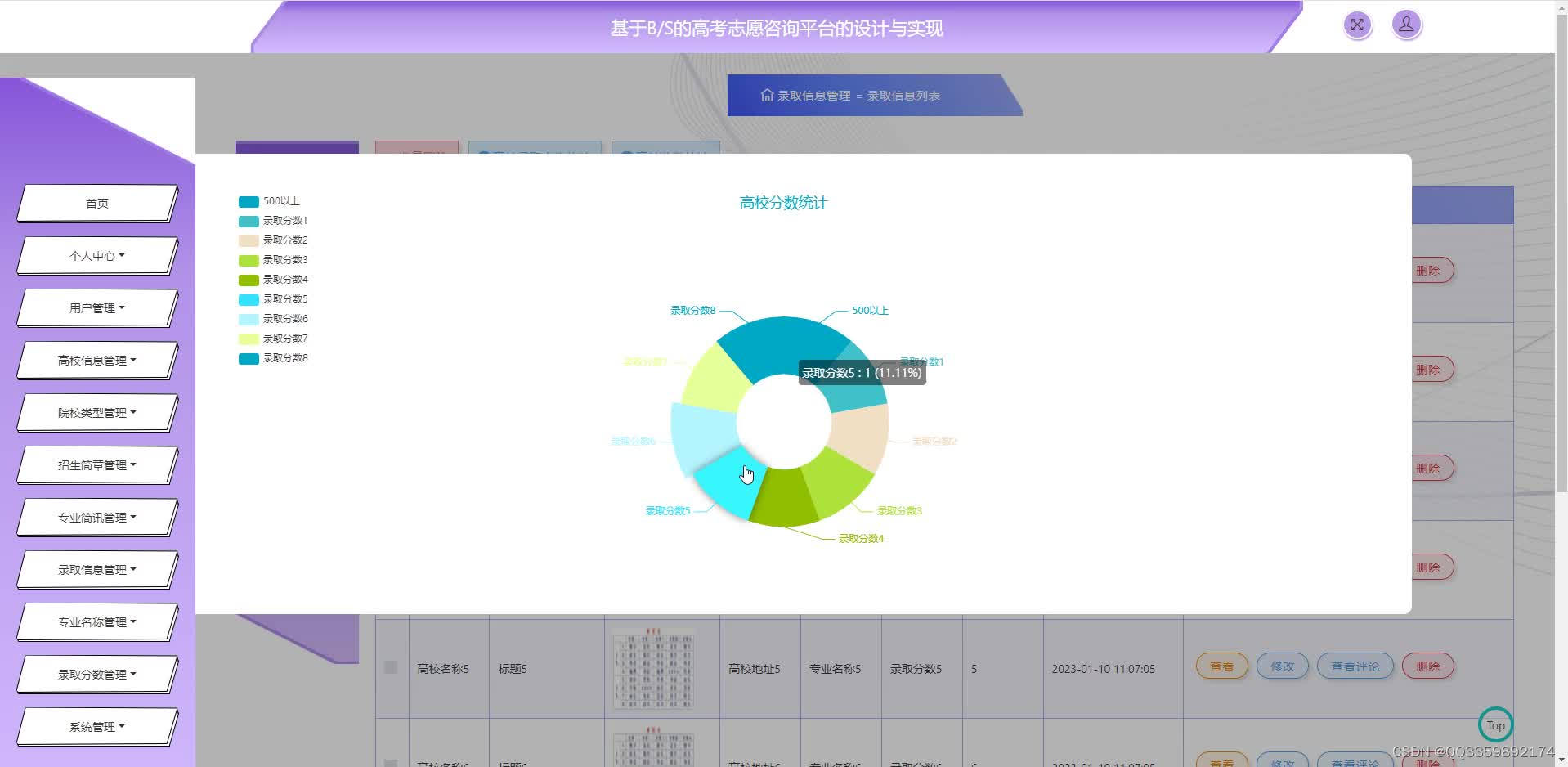The image size is (1568, 767).
Task: Click 查看评论 button in 高校名称5 row
Action: [1355, 666]
